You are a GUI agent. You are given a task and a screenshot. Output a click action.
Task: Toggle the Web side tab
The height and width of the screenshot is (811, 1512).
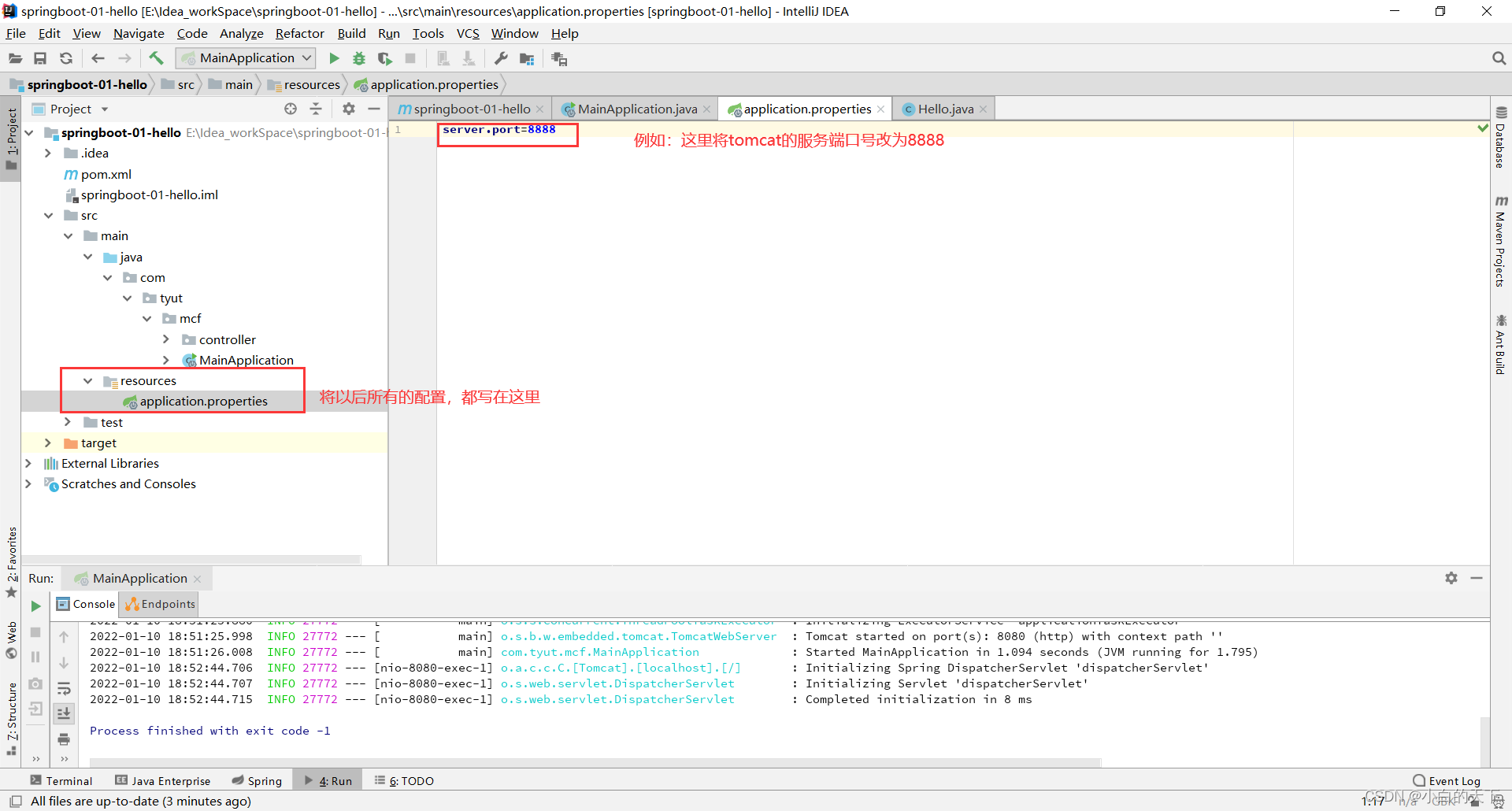pyautogui.click(x=11, y=640)
